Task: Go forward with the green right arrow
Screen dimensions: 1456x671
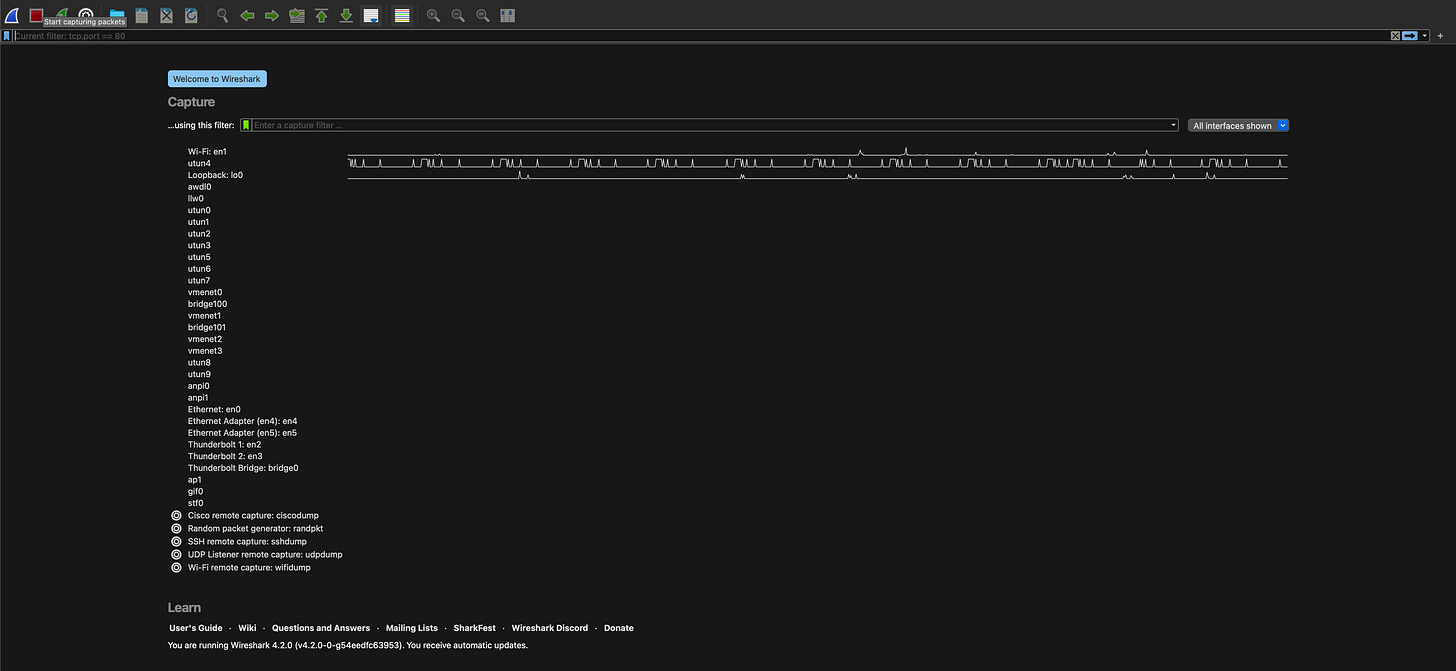Action: (271, 15)
